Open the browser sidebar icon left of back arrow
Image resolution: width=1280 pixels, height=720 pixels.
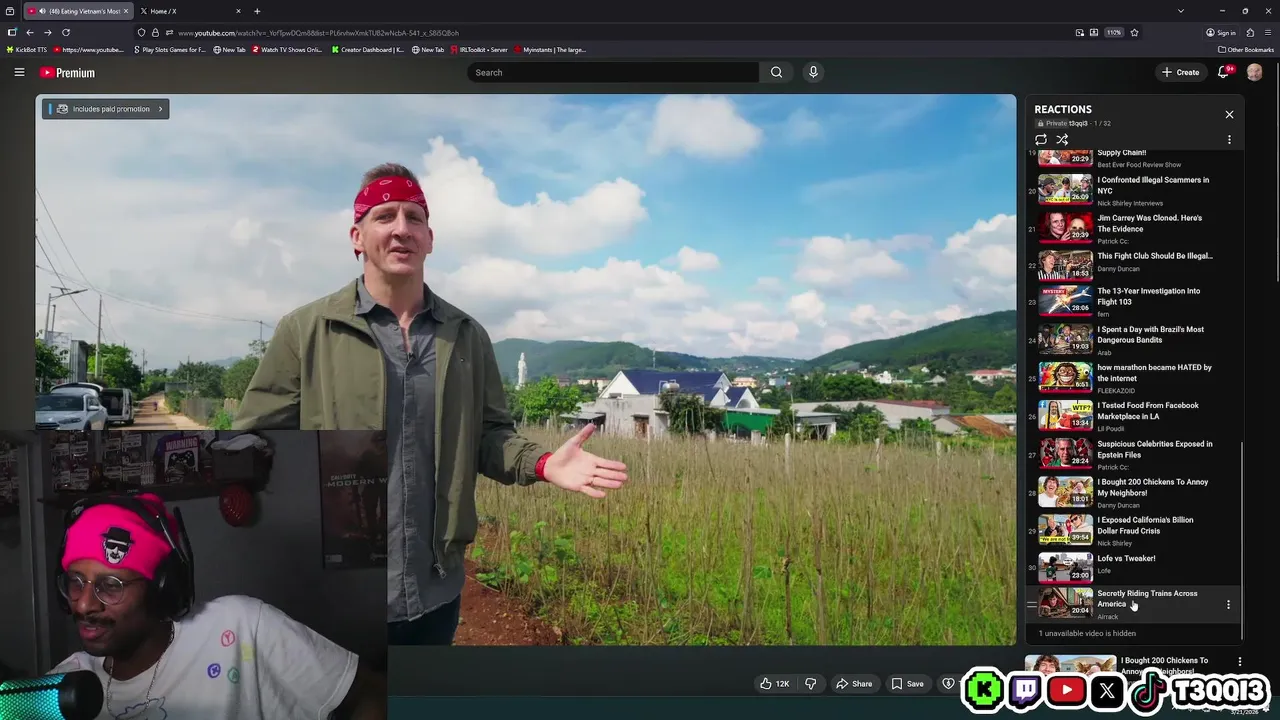pyautogui.click(x=11, y=32)
